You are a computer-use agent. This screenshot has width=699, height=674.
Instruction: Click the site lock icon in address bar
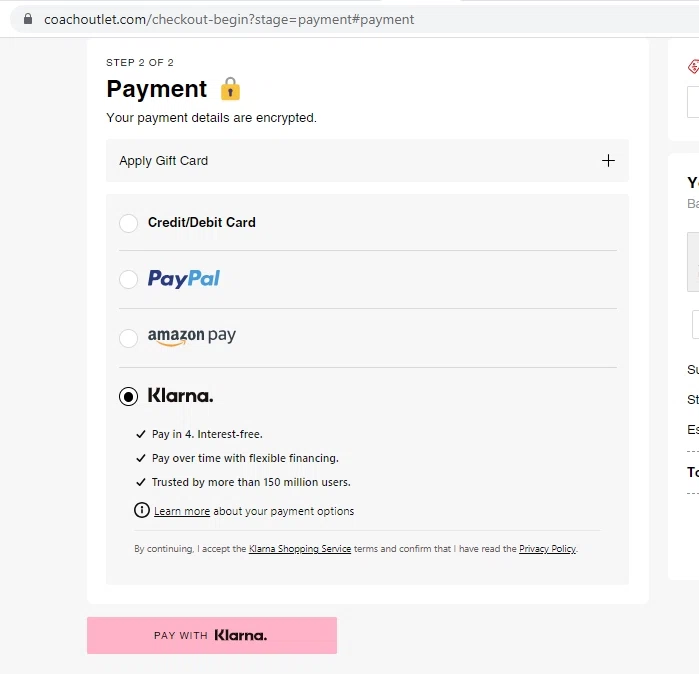coord(27,19)
